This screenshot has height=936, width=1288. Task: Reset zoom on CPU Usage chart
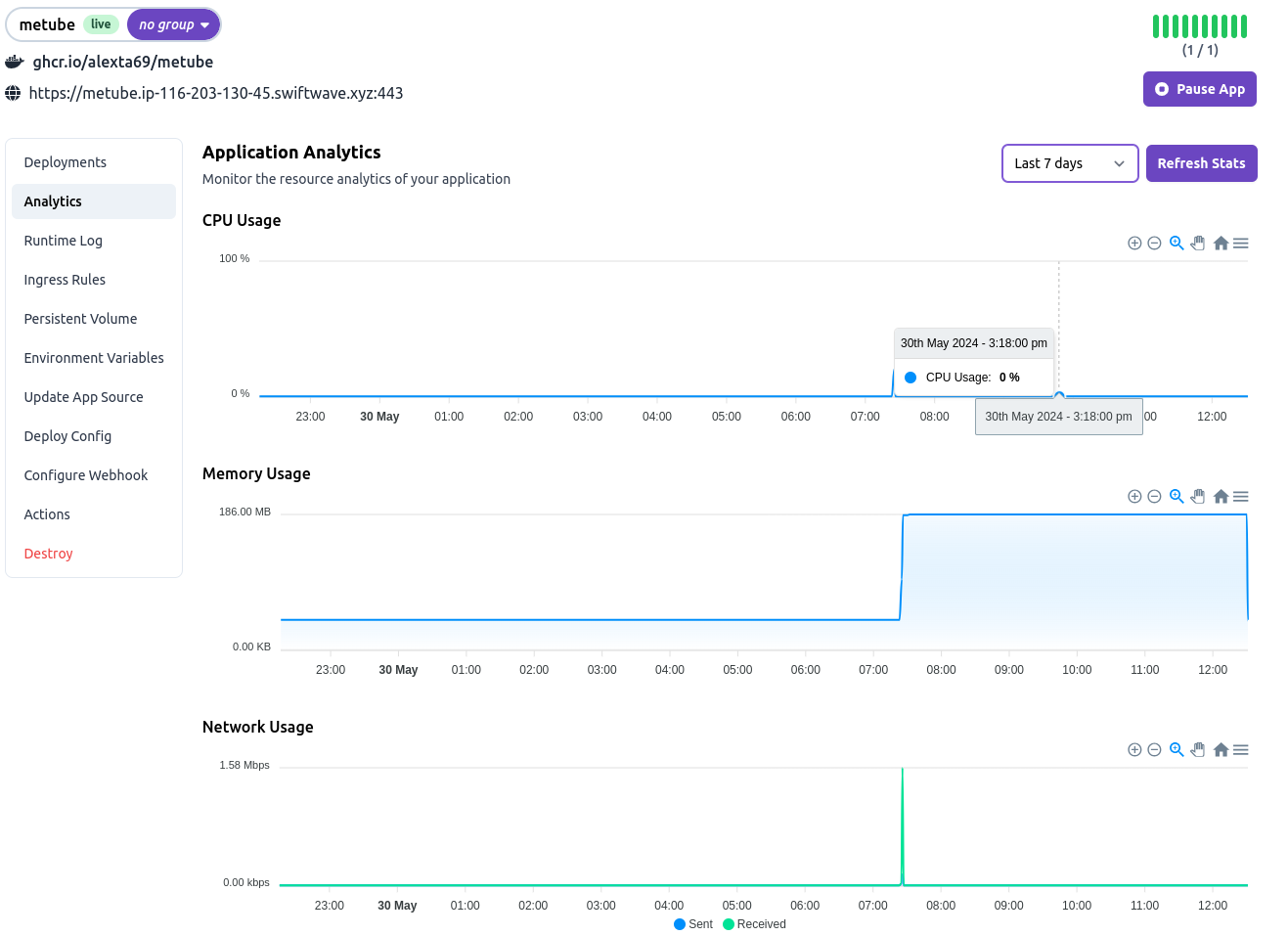(1221, 244)
